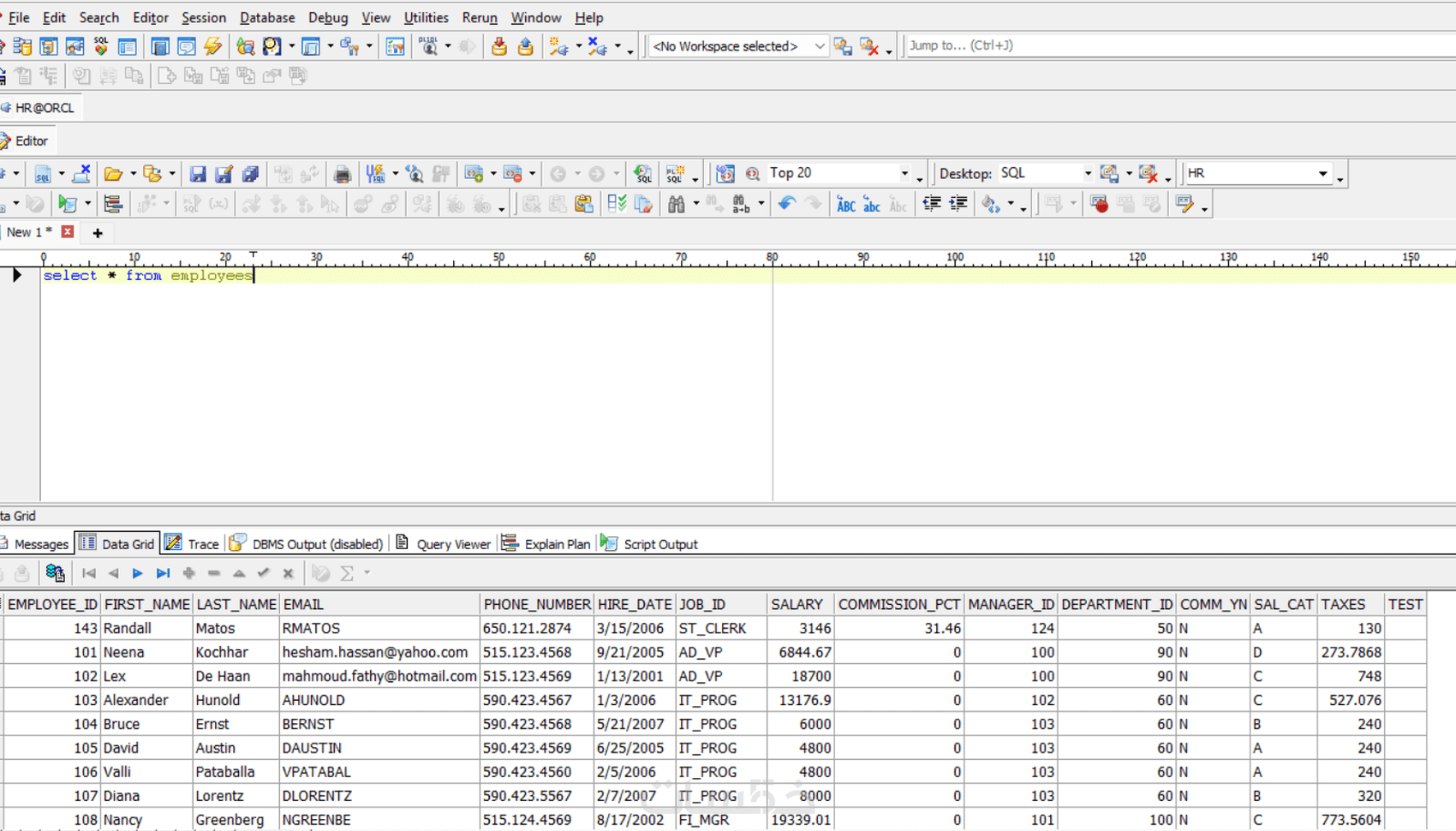Add a new editor tab with plus button
This screenshot has height=831, width=1456.
[98, 233]
